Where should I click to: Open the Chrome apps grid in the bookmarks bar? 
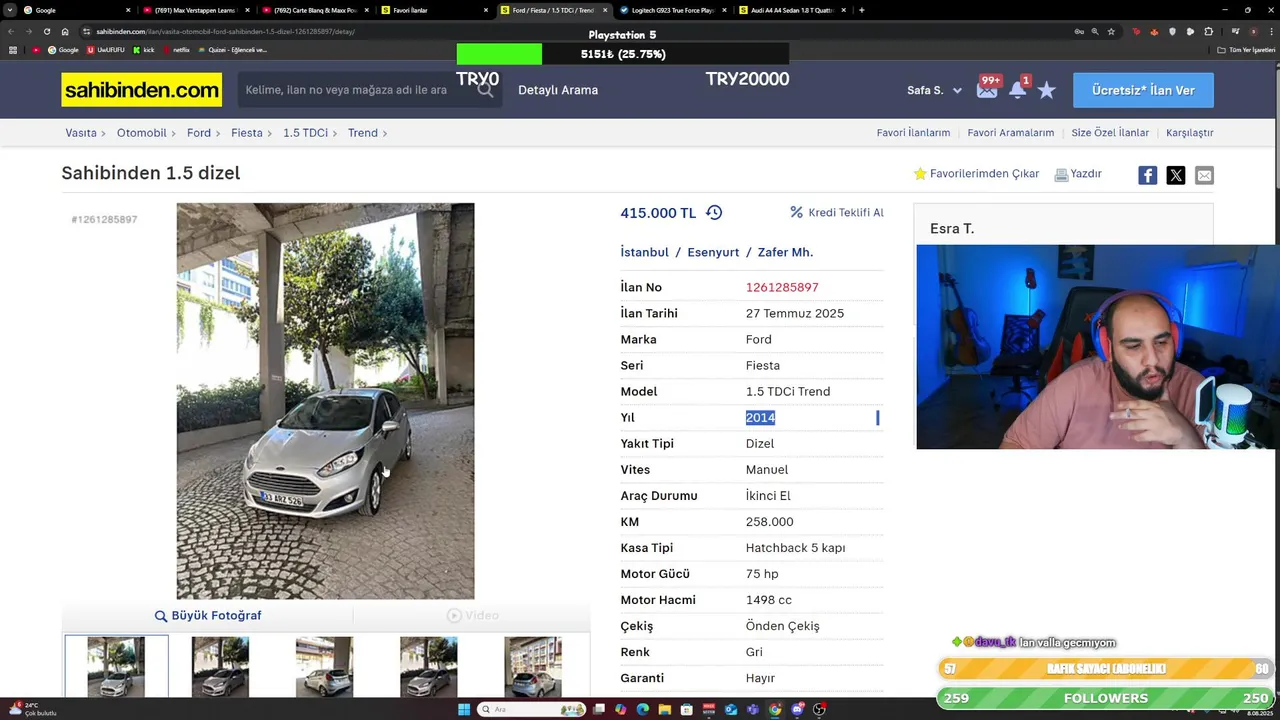pyautogui.click(x=12, y=49)
